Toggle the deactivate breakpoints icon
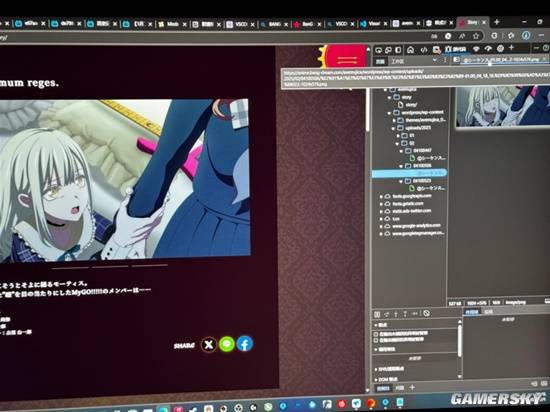Screen dimensions: 550x412 426,313
